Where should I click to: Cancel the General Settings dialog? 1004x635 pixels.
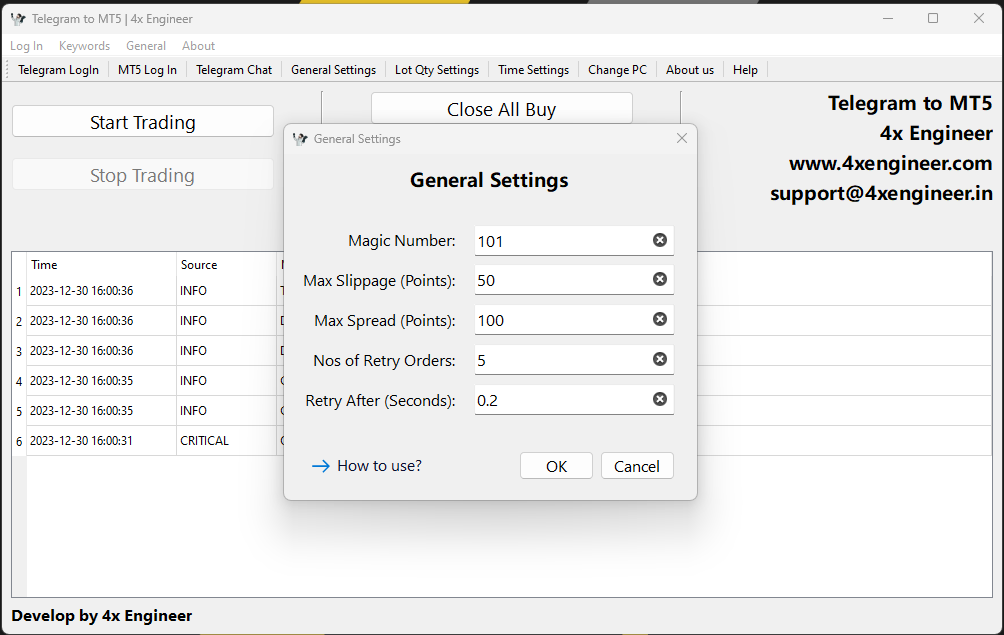tap(637, 466)
